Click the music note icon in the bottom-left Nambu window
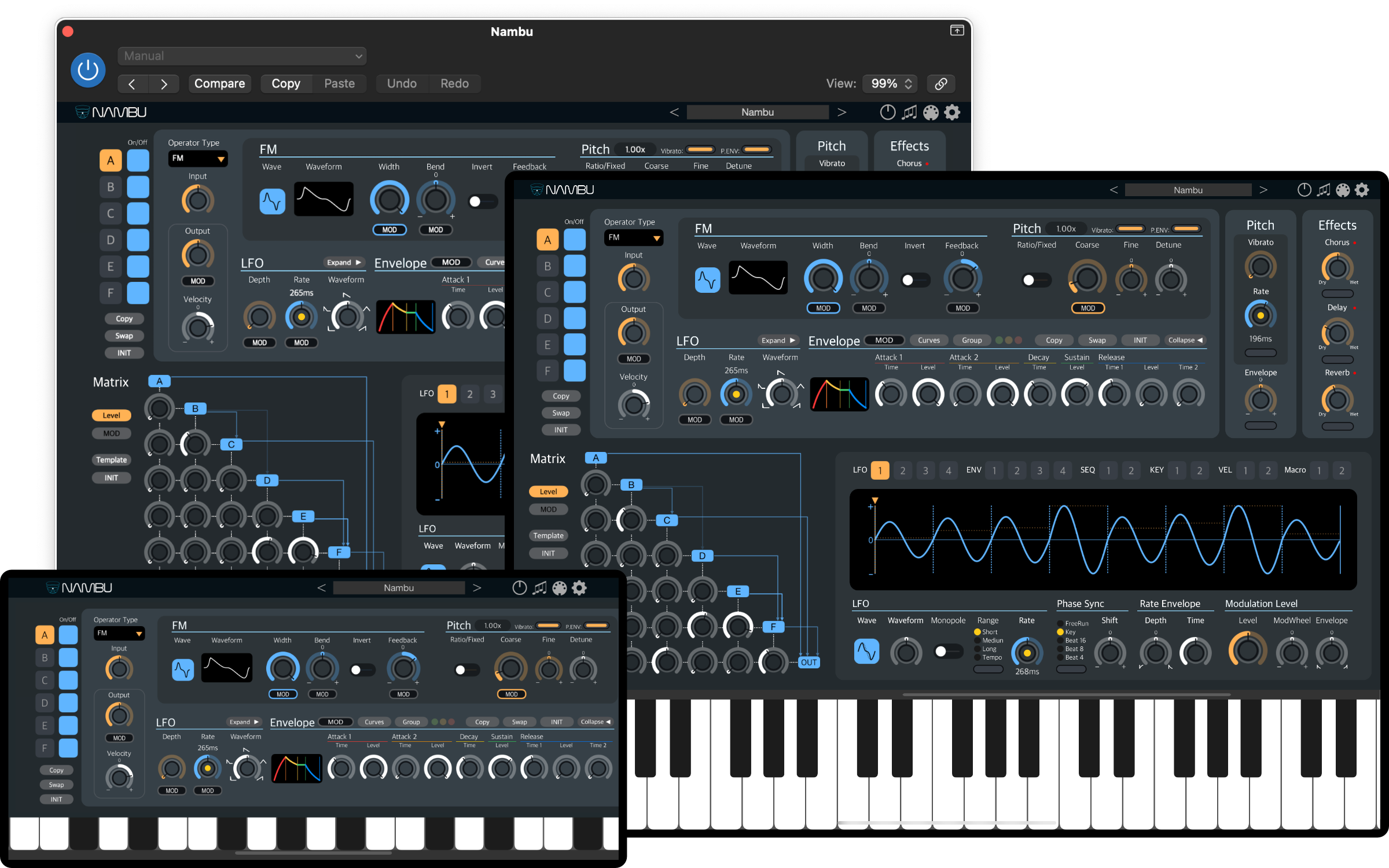 539,588
